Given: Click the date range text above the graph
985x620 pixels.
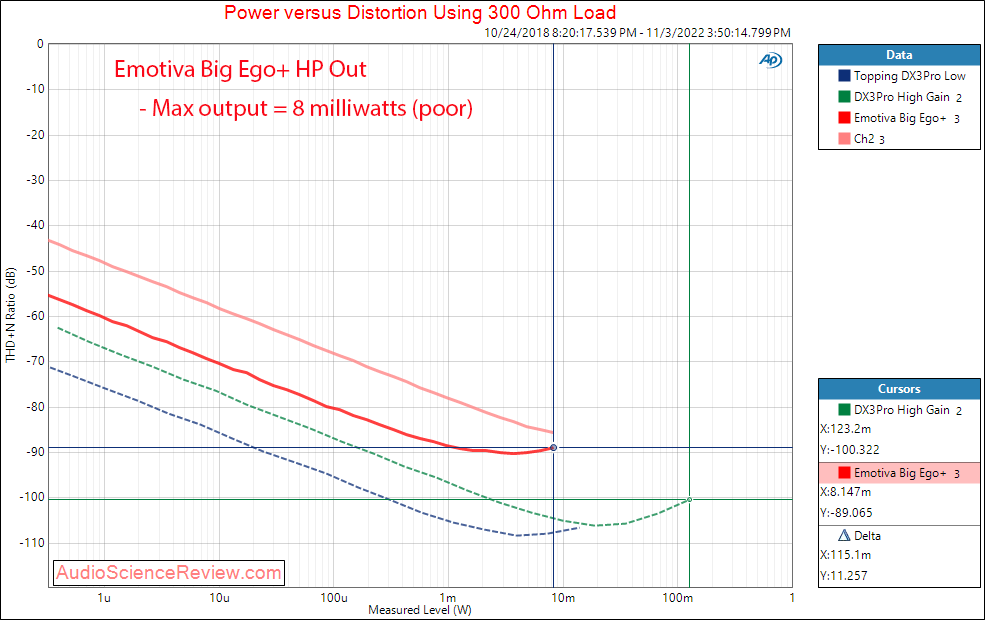Looking at the screenshot, I should tap(637, 32).
